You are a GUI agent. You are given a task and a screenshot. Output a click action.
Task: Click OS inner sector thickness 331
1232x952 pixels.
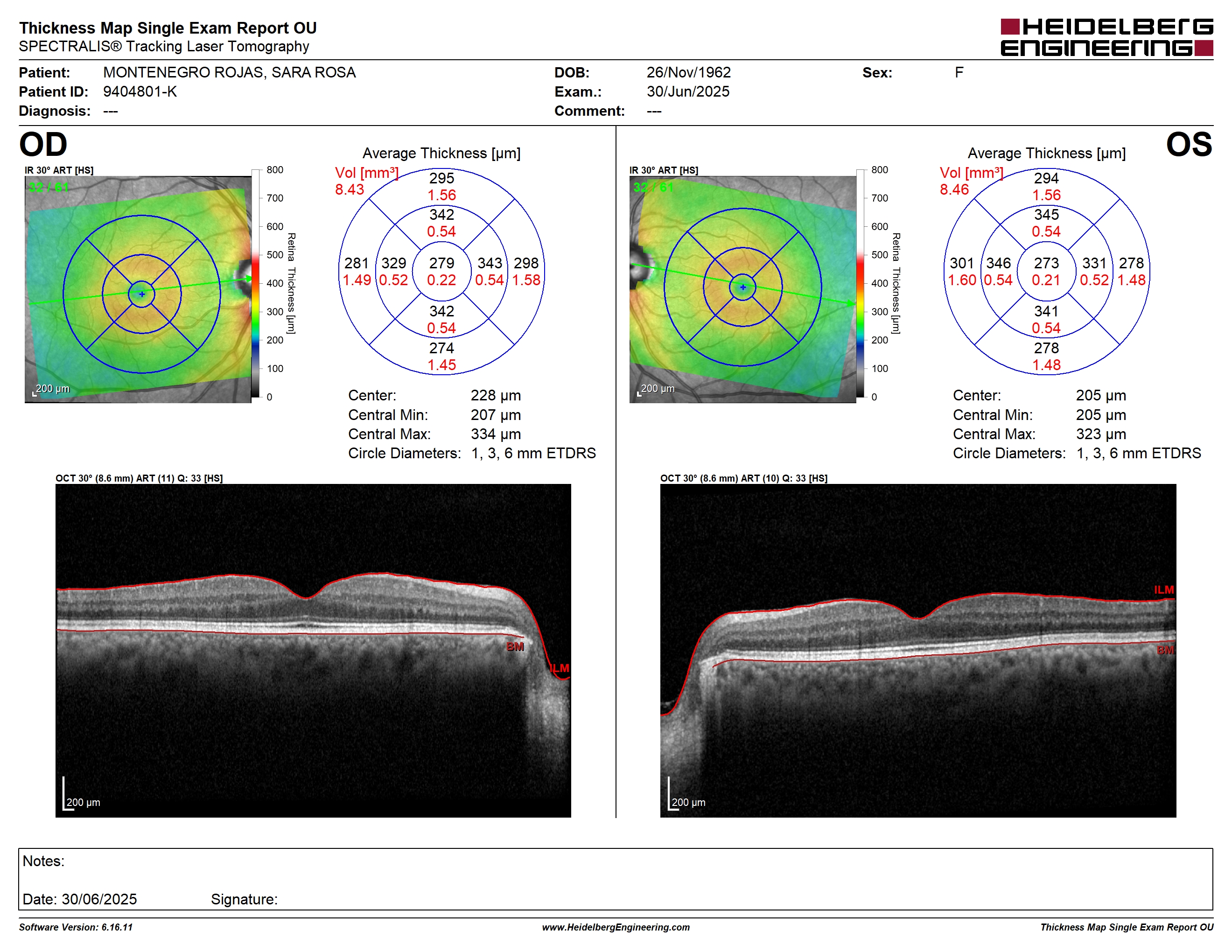coord(1094,263)
